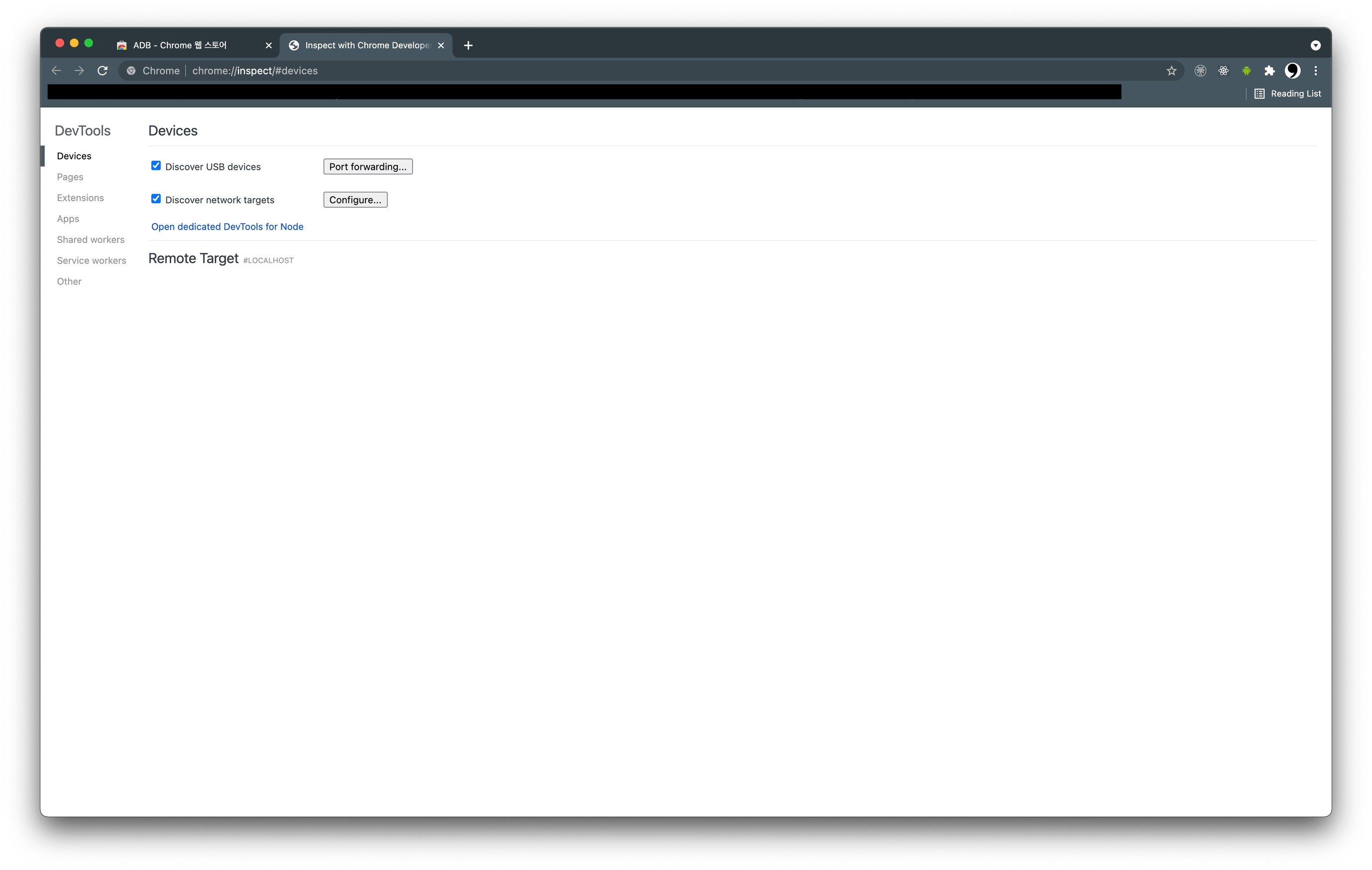
Task: Open a new tab with the plus button
Action: (x=468, y=45)
